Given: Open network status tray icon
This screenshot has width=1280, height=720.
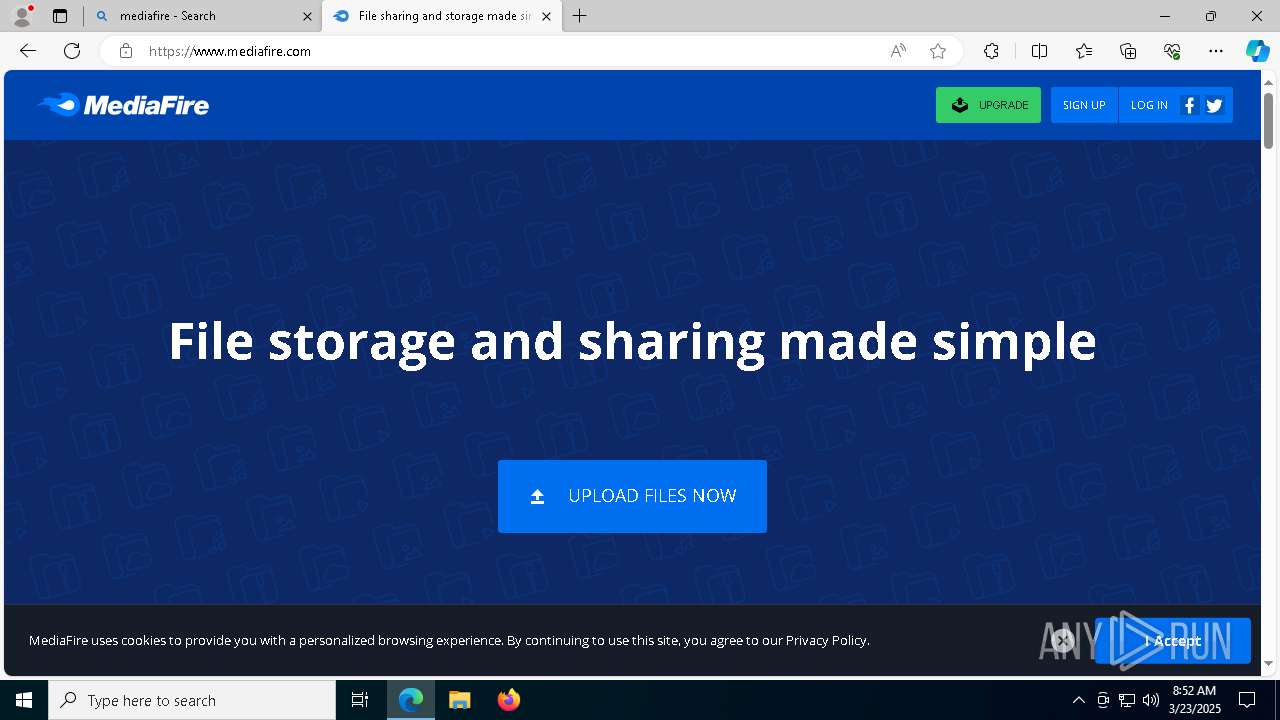Looking at the screenshot, I should [1127, 700].
